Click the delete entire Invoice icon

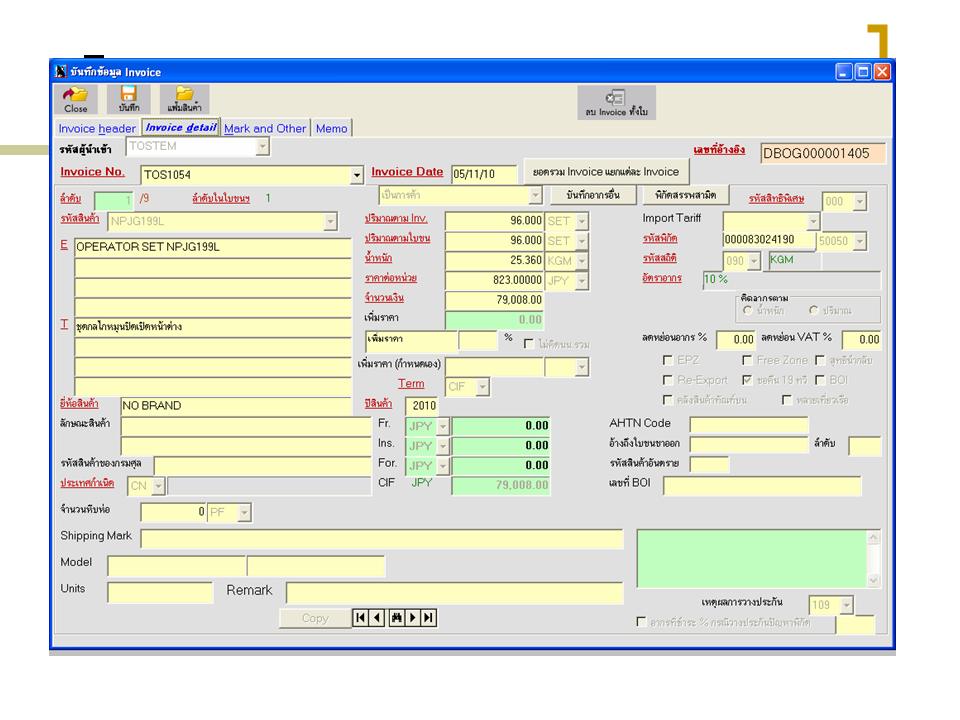[616, 101]
